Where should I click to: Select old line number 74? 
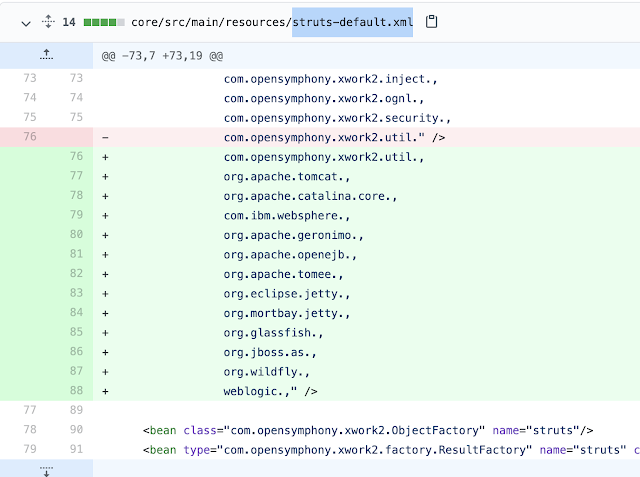point(30,98)
